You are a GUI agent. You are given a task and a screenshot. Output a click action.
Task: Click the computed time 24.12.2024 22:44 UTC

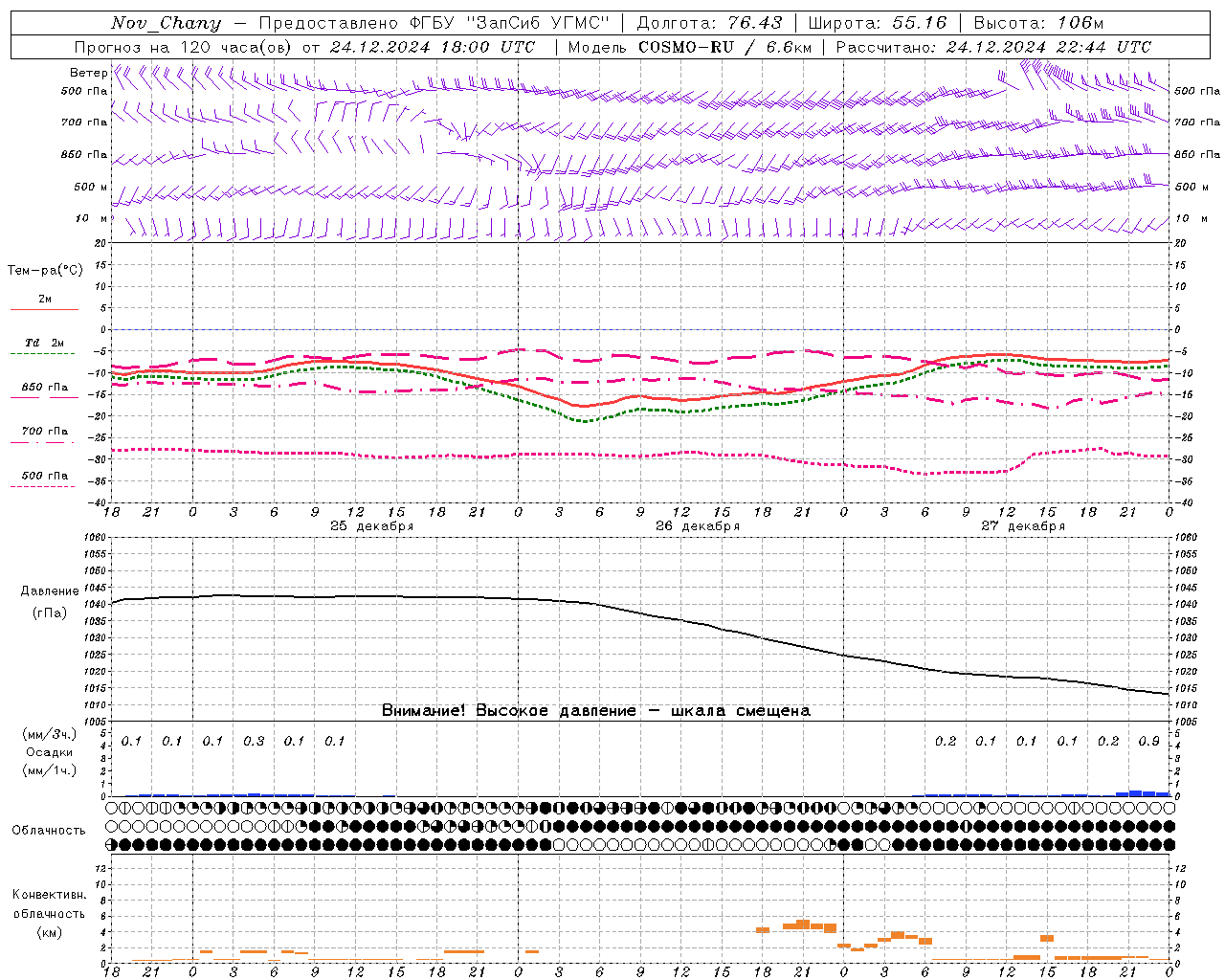[x=1048, y=47]
